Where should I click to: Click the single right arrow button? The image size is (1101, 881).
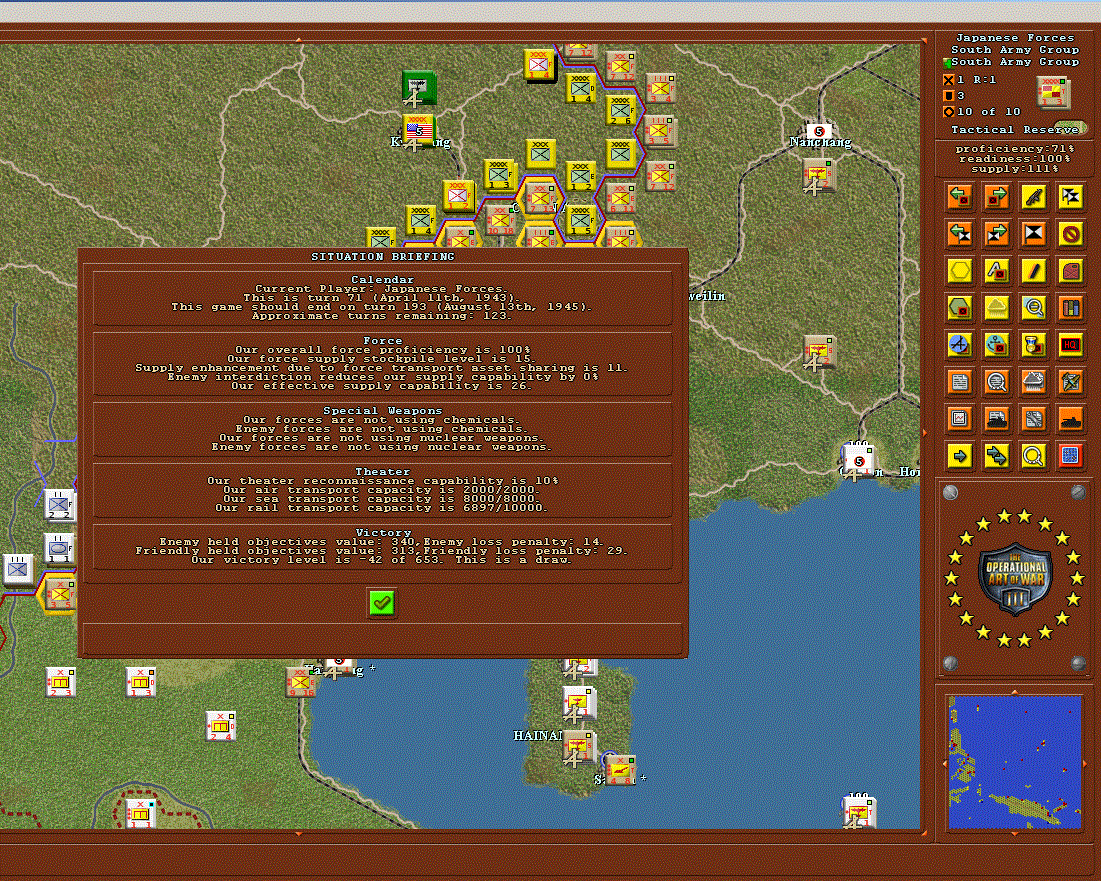tap(959, 456)
